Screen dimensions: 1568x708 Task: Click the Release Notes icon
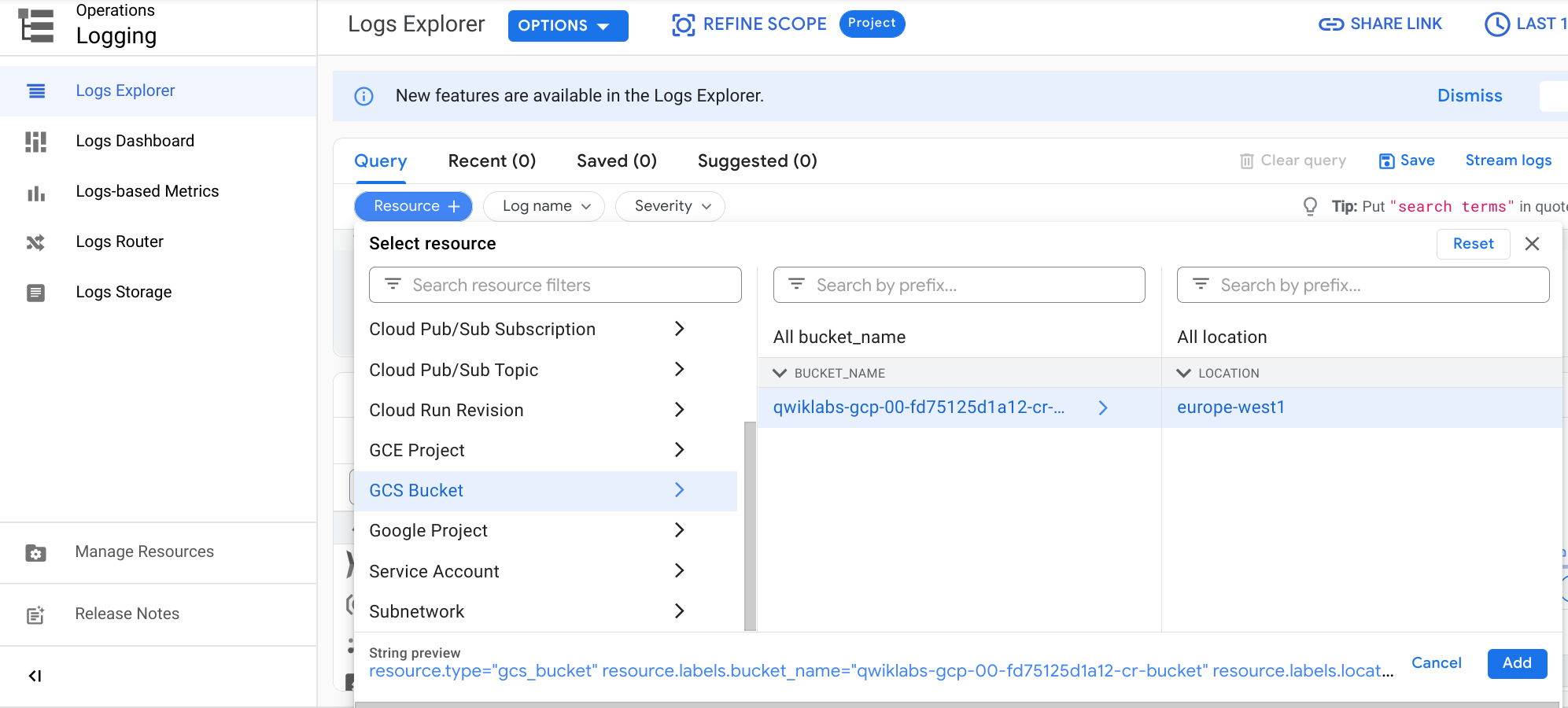click(36, 614)
